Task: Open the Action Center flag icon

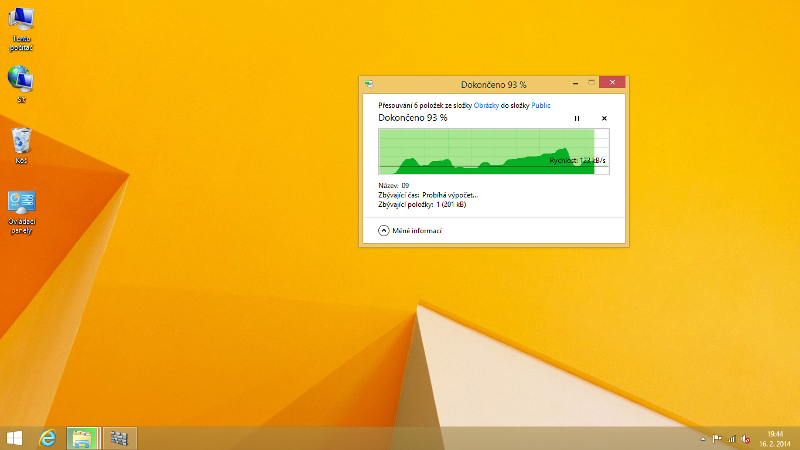Action: pos(717,438)
